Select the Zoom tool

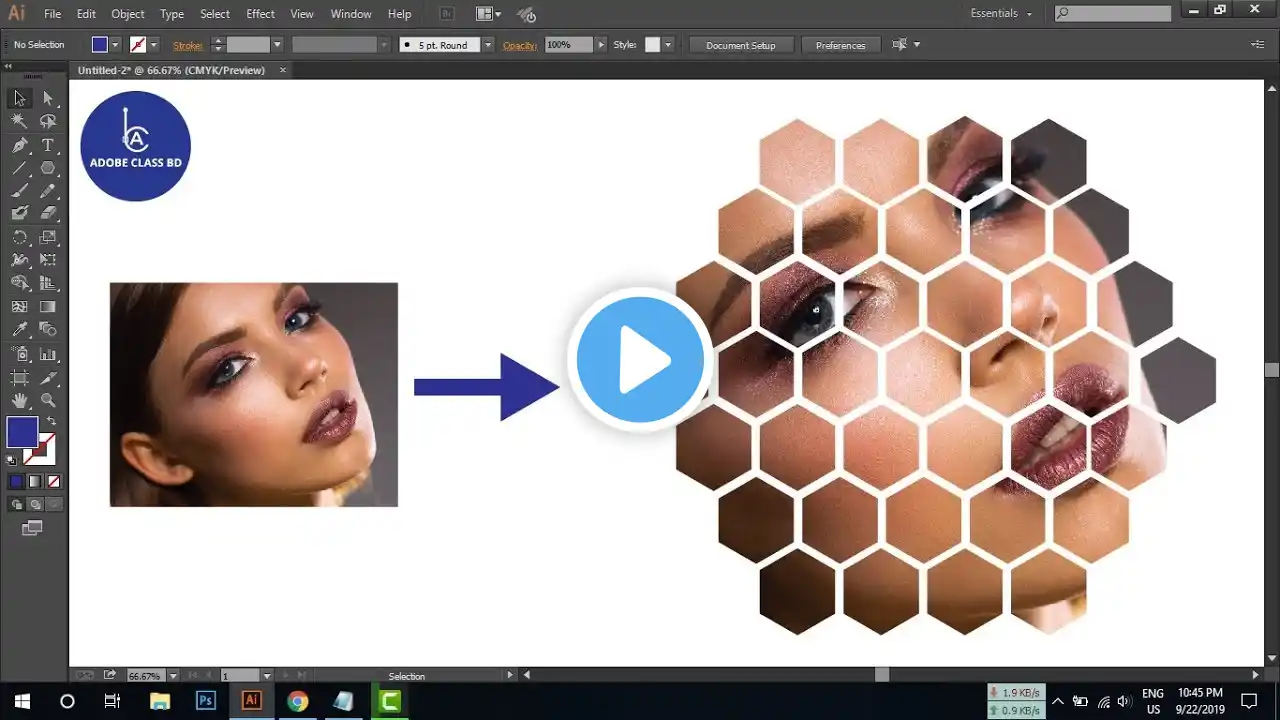(x=45, y=399)
